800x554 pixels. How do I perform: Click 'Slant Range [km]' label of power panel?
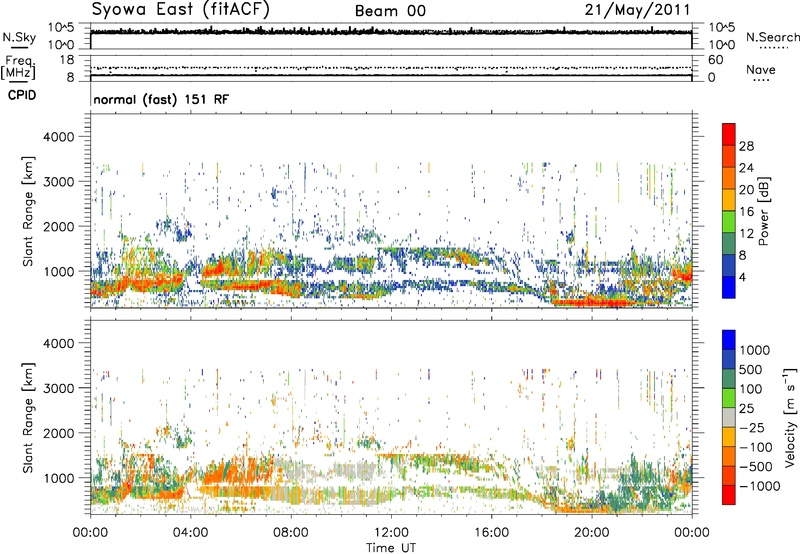coord(28,211)
